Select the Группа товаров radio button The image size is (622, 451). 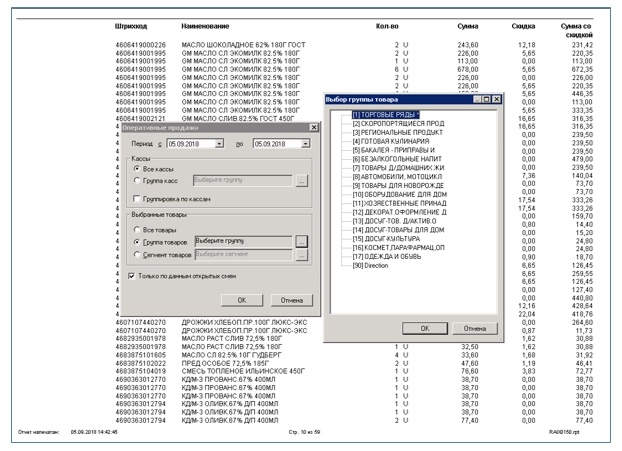click(137, 242)
